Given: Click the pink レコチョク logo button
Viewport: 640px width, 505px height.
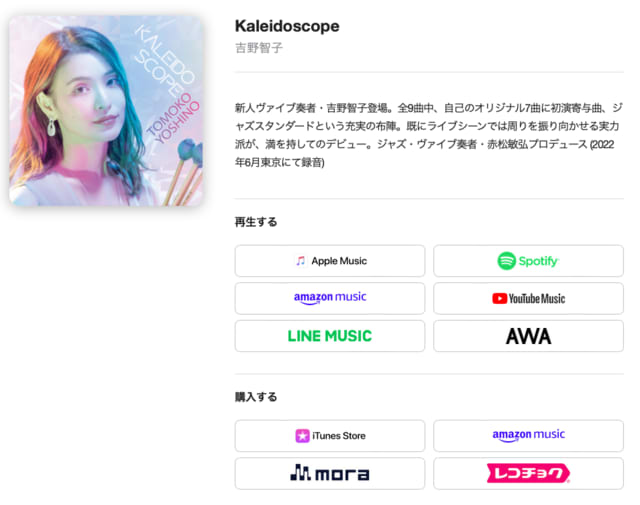Looking at the screenshot, I should click(x=529, y=474).
